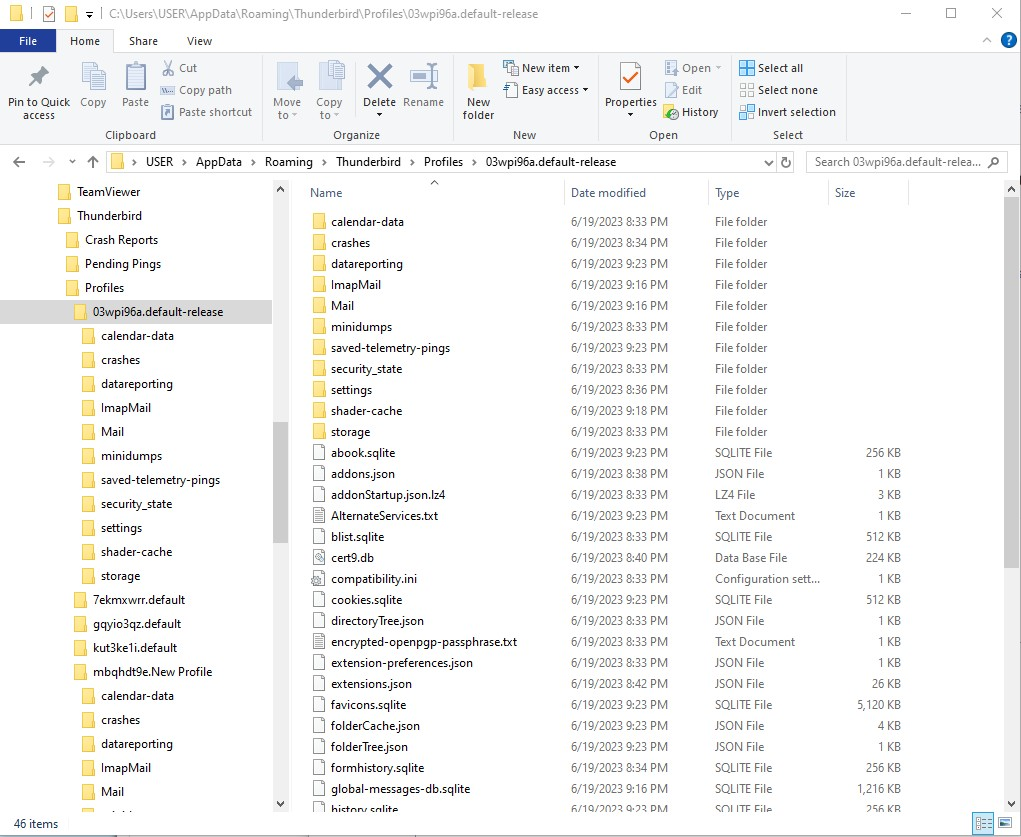This screenshot has width=1021, height=837.
Task: Open the View ribbon tab
Action: pos(199,41)
